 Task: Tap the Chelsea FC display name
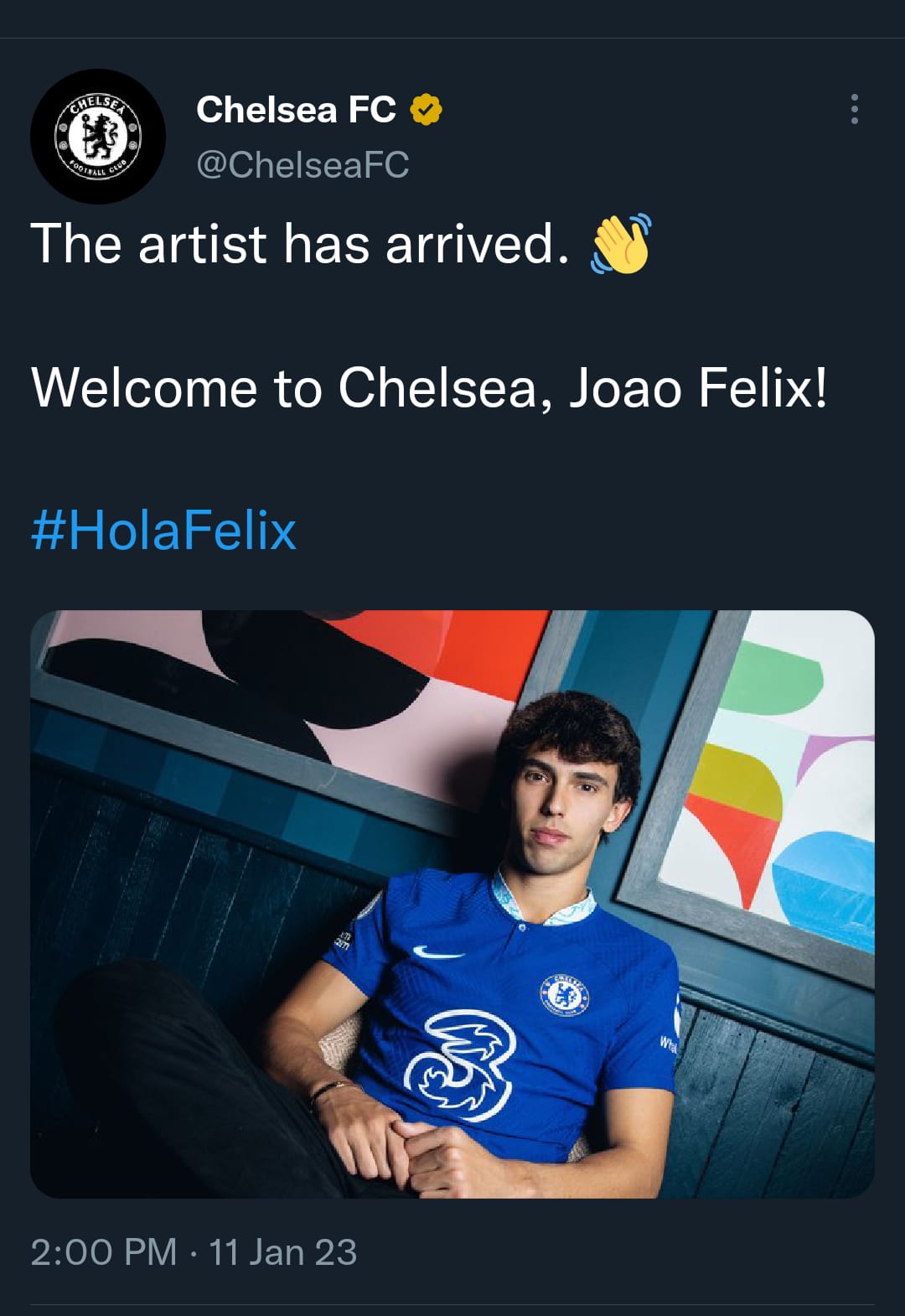(x=296, y=110)
